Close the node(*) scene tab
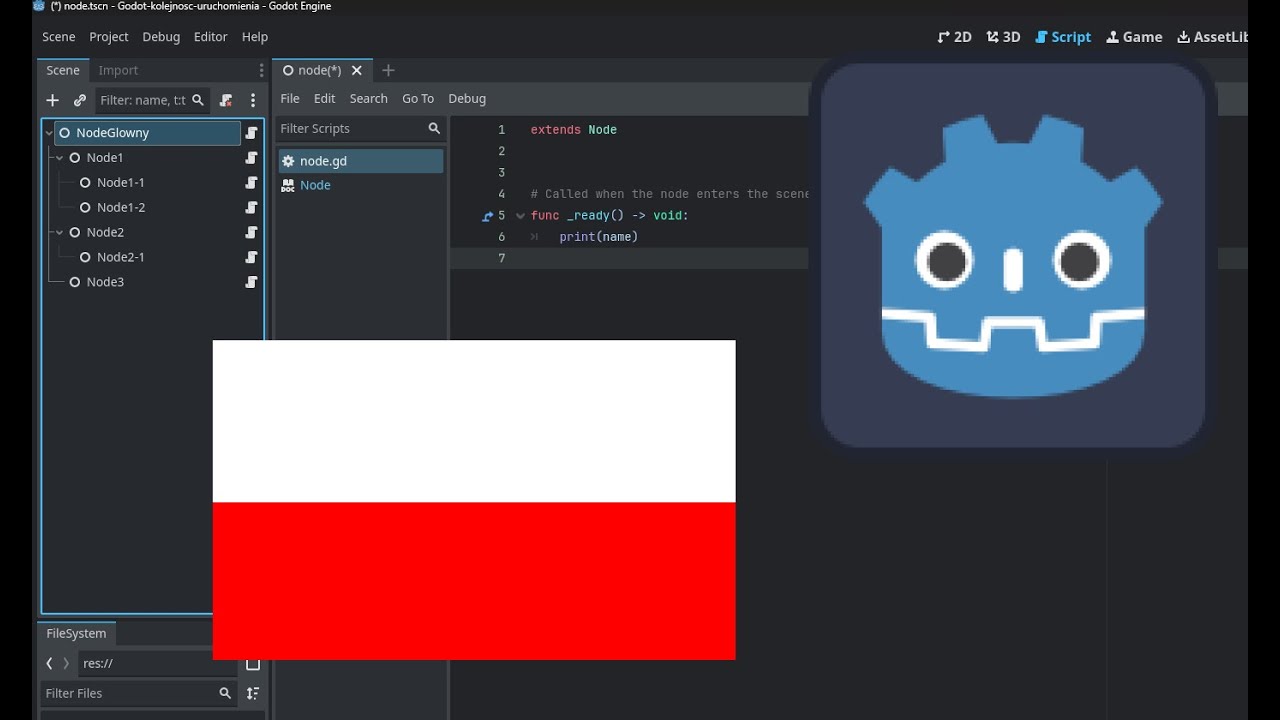The width and height of the screenshot is (1280, 720). pos(356,70)
